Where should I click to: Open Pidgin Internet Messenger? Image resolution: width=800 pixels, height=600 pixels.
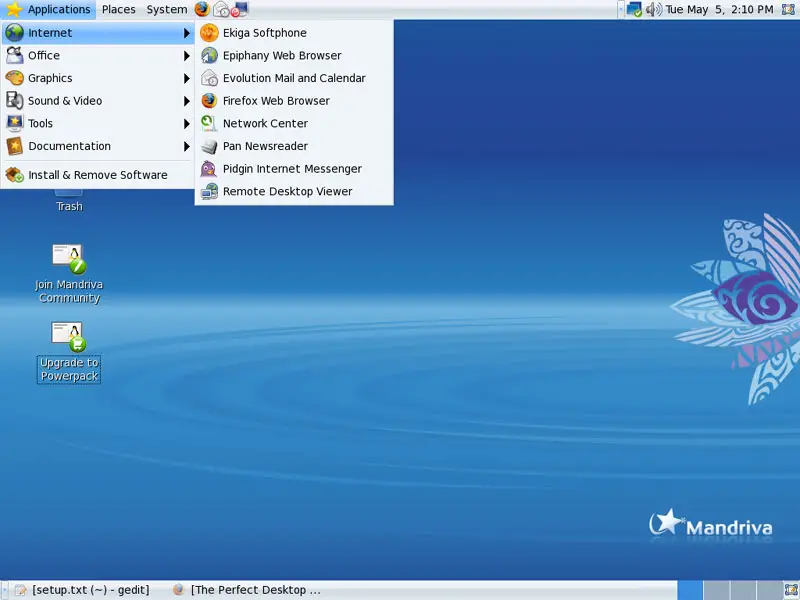pyautogui.click(x=294, y=168)
